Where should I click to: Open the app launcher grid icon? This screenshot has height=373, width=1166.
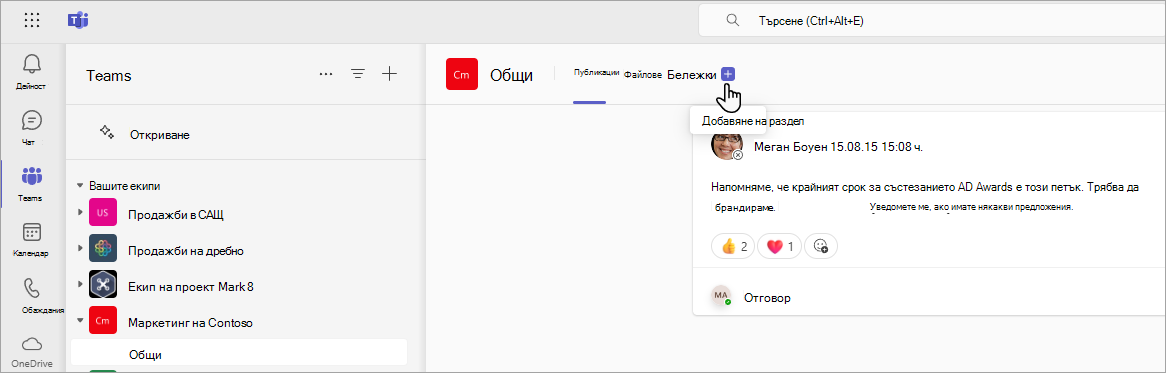click(32, 20)
